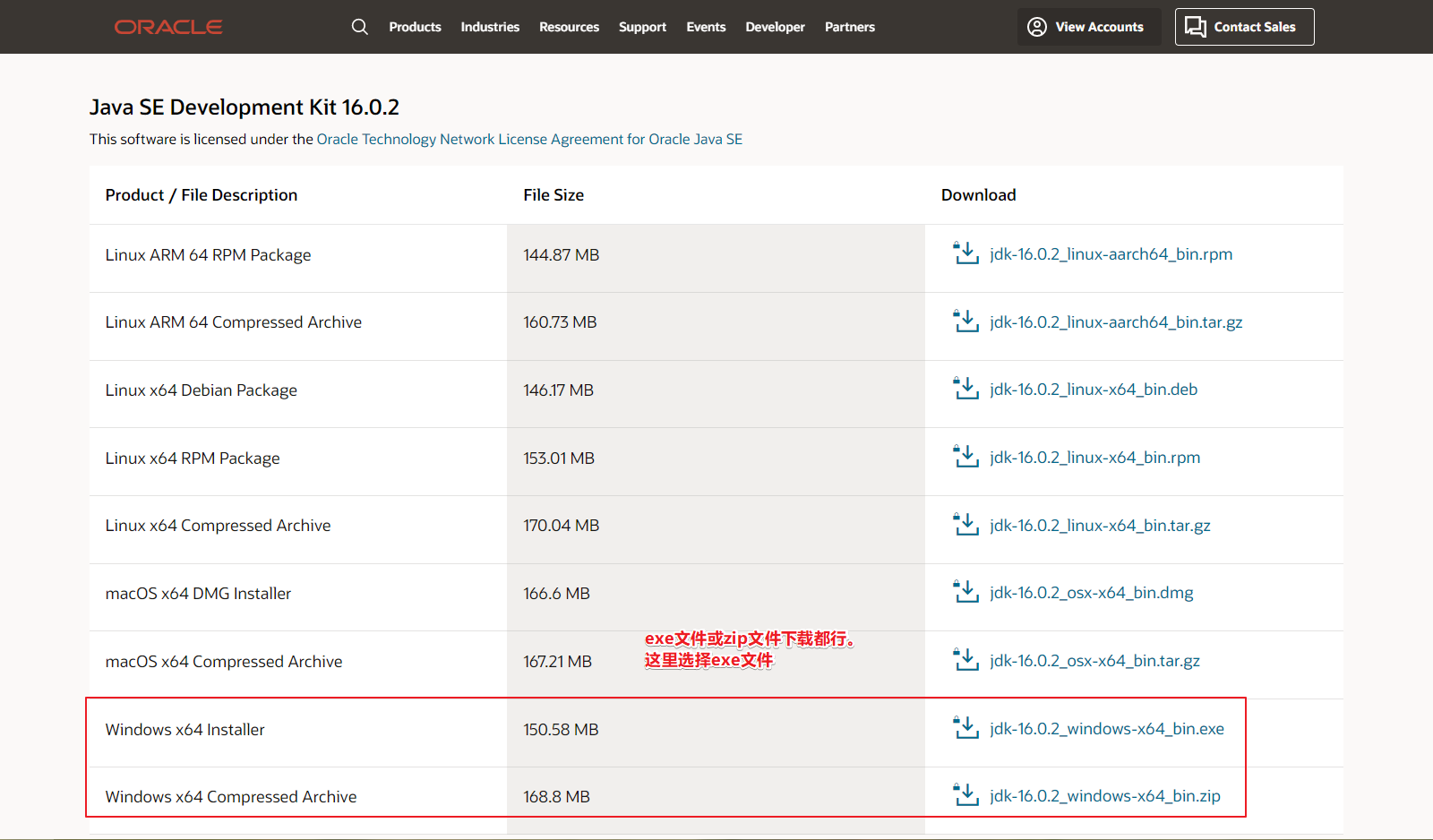This screenshot has width=1433, height=840.
Task: Download jdk-16.0.2_windows-x64_bin.exe
Action: [x=1106, y=729]
